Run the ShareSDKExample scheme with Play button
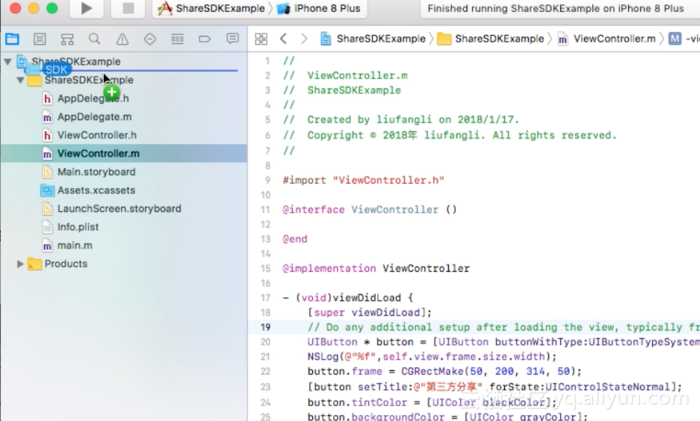The image size is (700, 421). click(x=87, y=8)
